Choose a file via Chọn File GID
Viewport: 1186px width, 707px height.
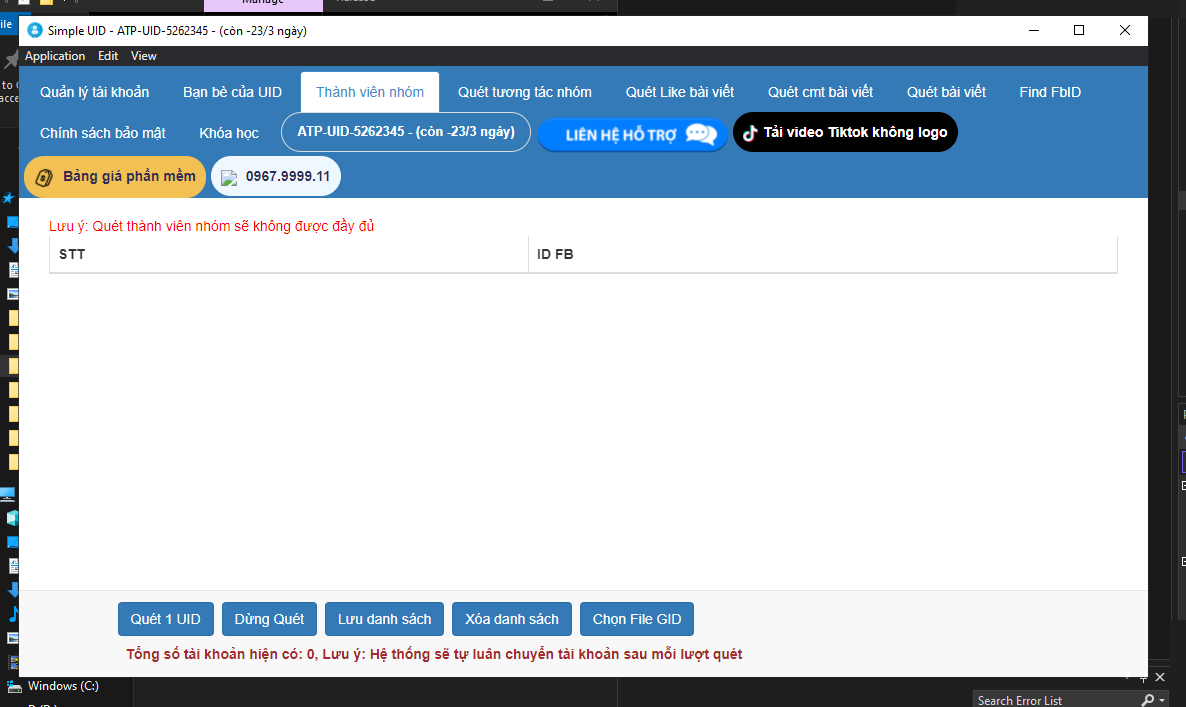coord(637,619)
